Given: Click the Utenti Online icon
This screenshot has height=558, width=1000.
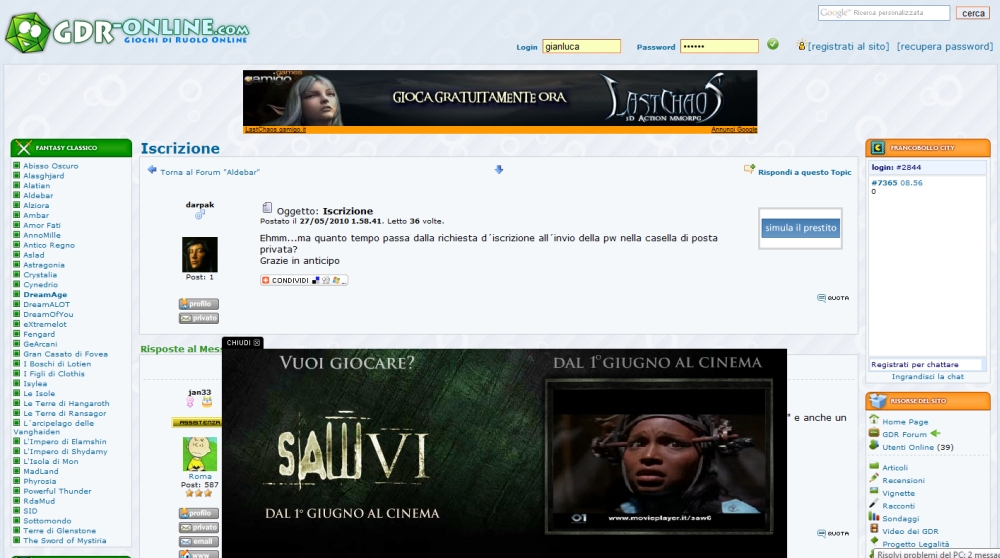Looking at the screenshot, I should click(x=874, y=445).
